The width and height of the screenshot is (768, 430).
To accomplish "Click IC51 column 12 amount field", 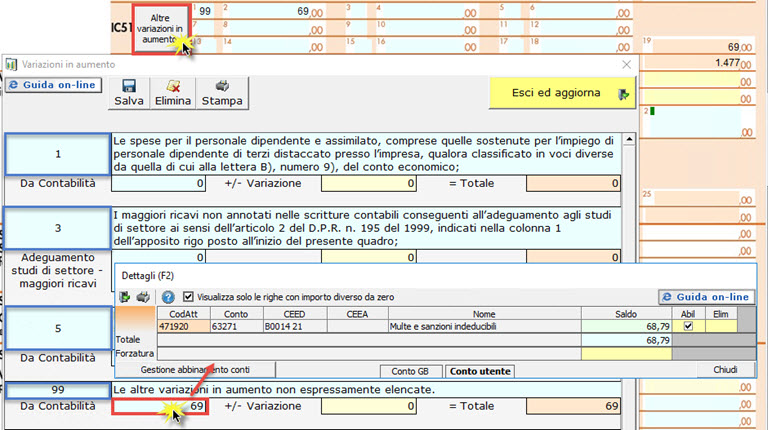I will pos(580,28).
